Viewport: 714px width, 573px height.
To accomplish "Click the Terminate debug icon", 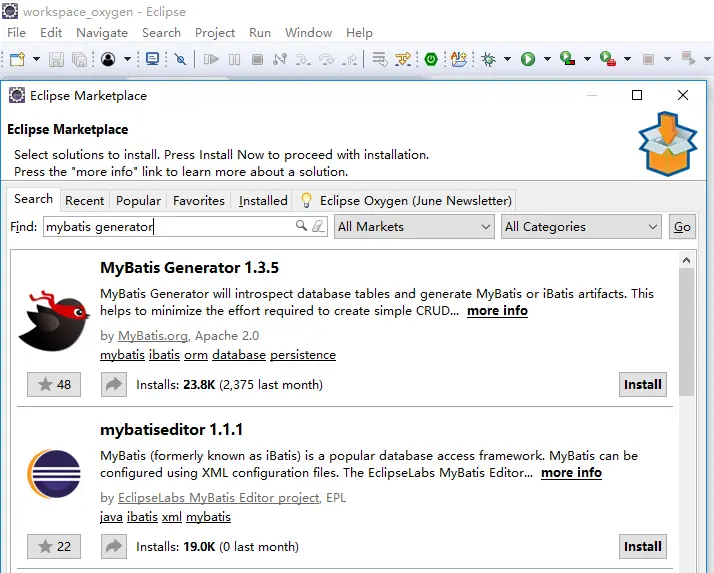I will (257, 59).
